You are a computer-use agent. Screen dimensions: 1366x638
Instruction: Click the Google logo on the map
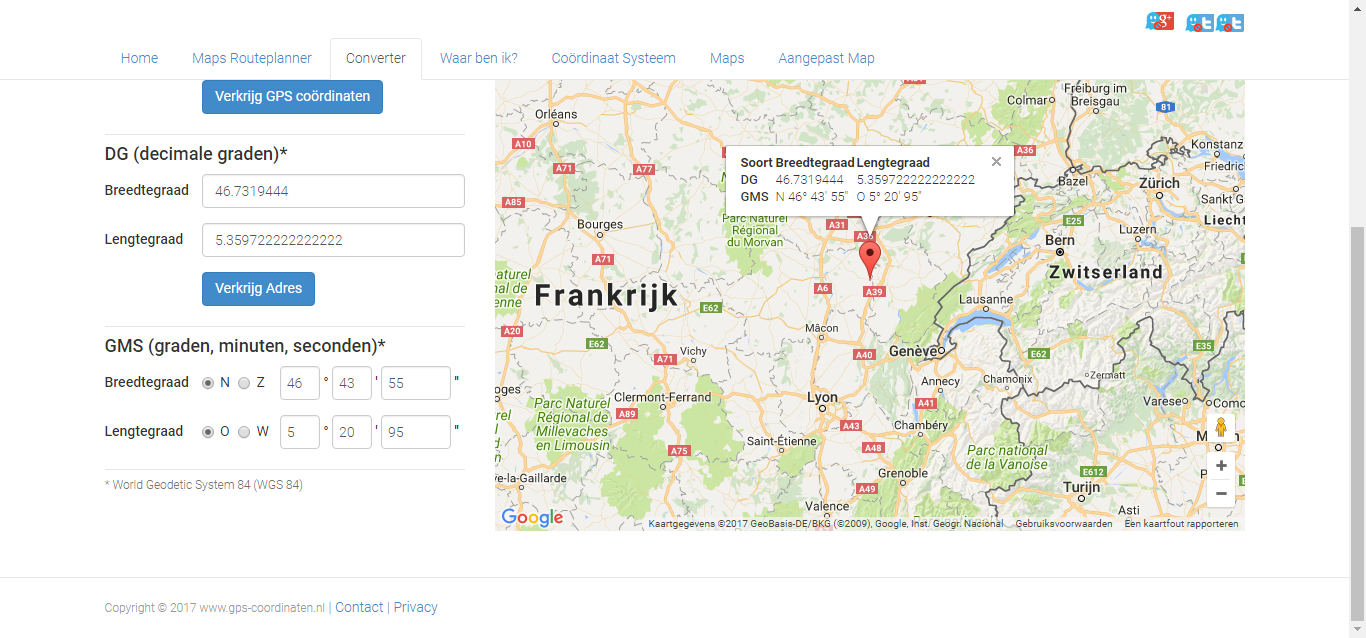pyautogui.click(x=532, y=517)
